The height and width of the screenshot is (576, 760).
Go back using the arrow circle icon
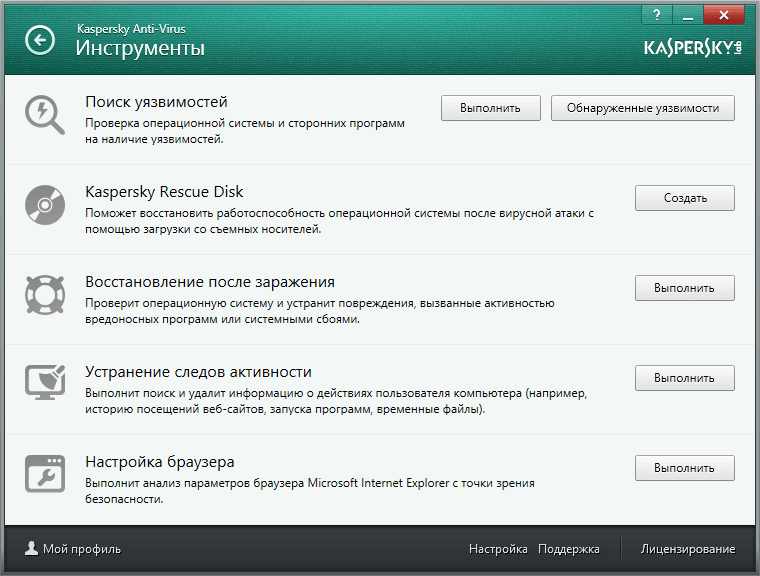40,40
